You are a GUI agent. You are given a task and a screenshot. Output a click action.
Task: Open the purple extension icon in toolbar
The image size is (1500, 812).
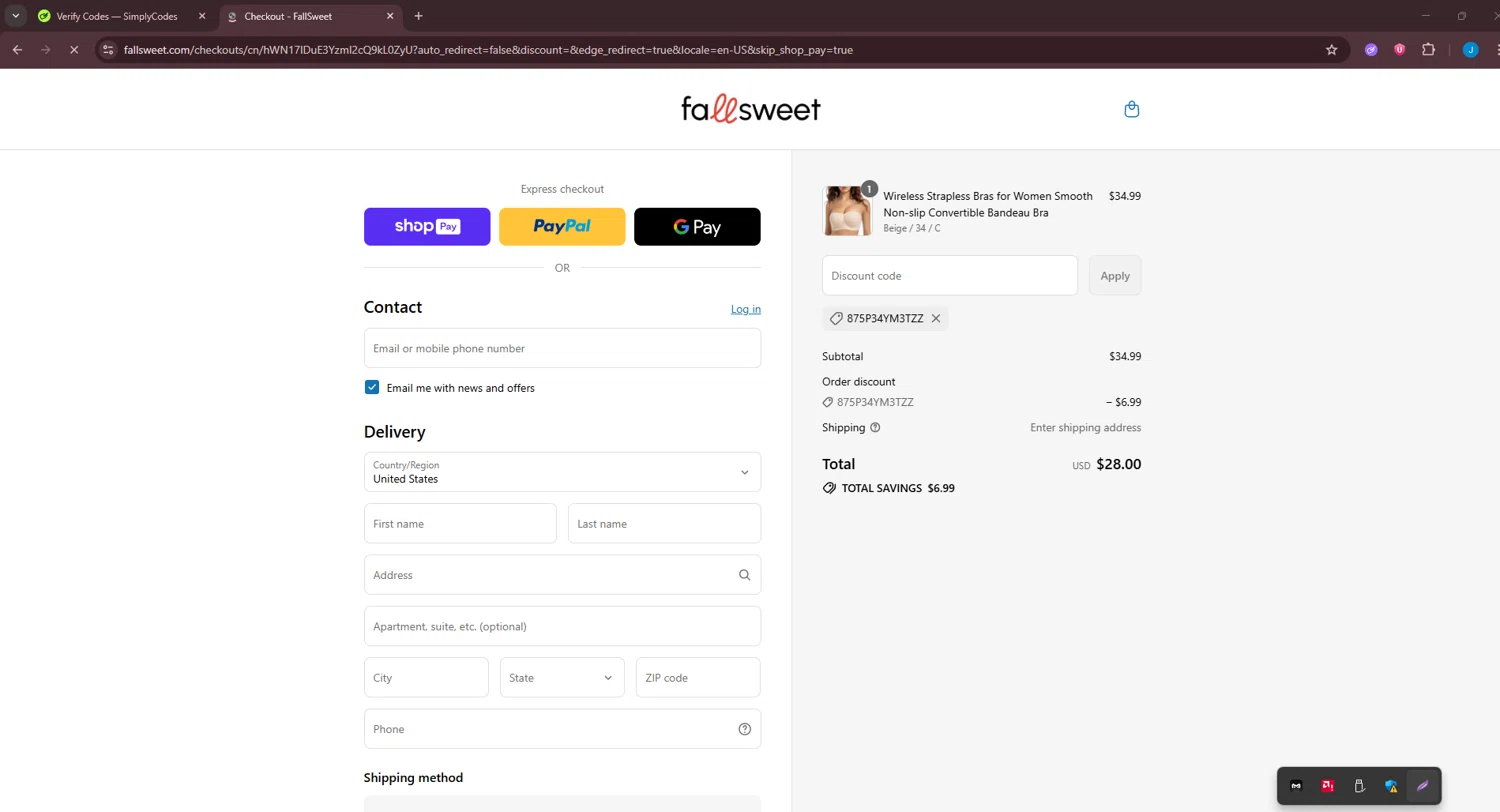click(x=1372, y=50)
